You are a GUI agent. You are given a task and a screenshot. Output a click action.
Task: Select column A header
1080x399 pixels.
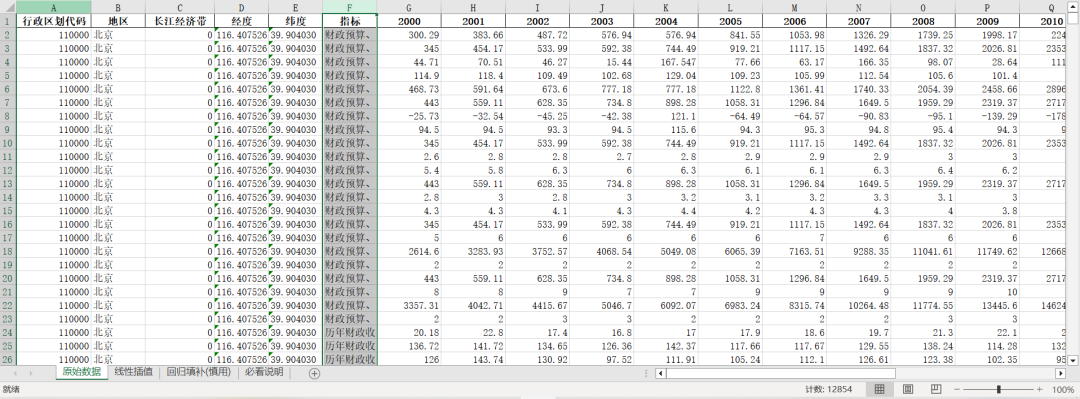(x=53, y=7)
